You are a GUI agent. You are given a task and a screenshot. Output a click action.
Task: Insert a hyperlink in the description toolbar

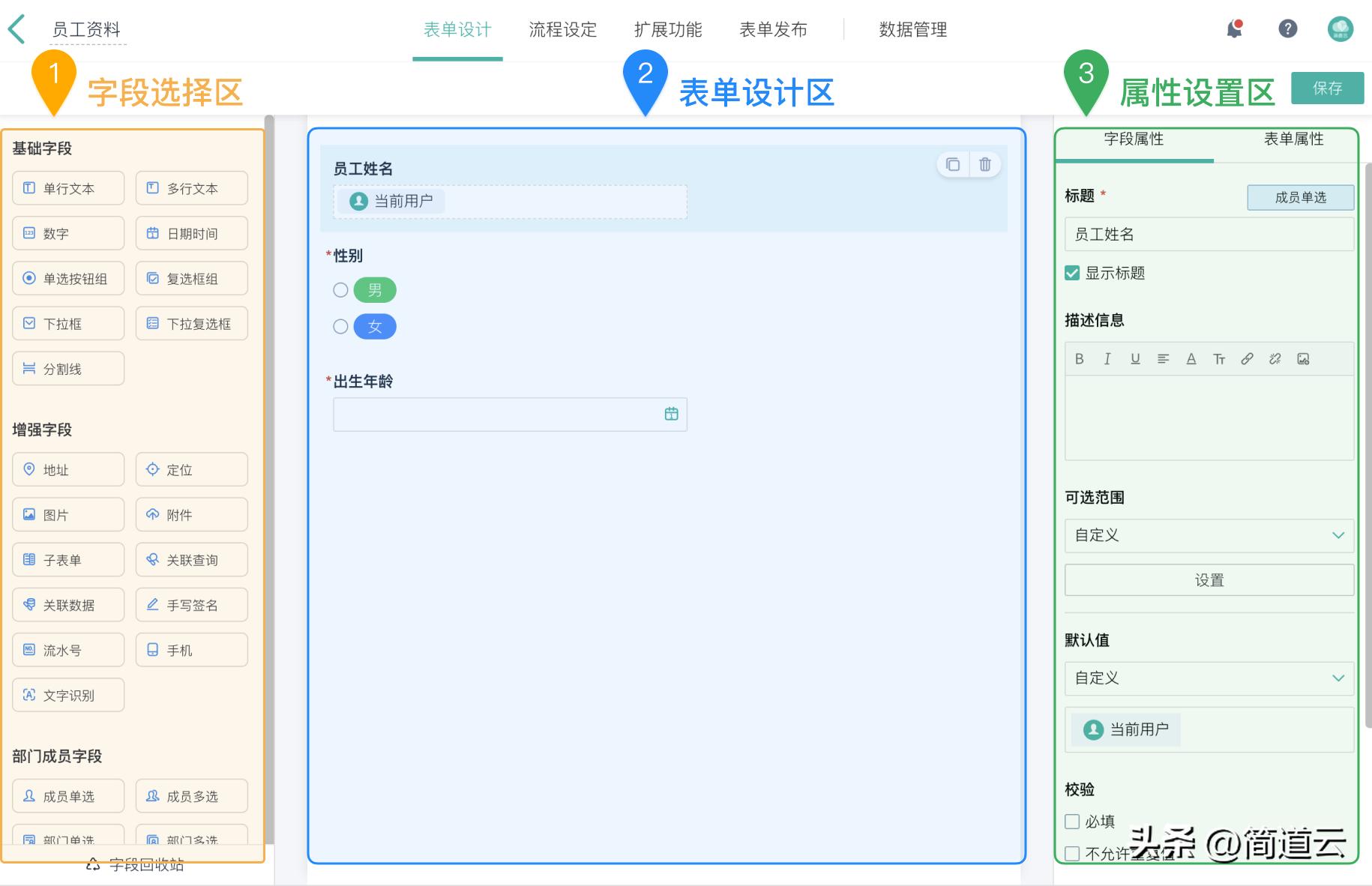[x=1247, y=359]
